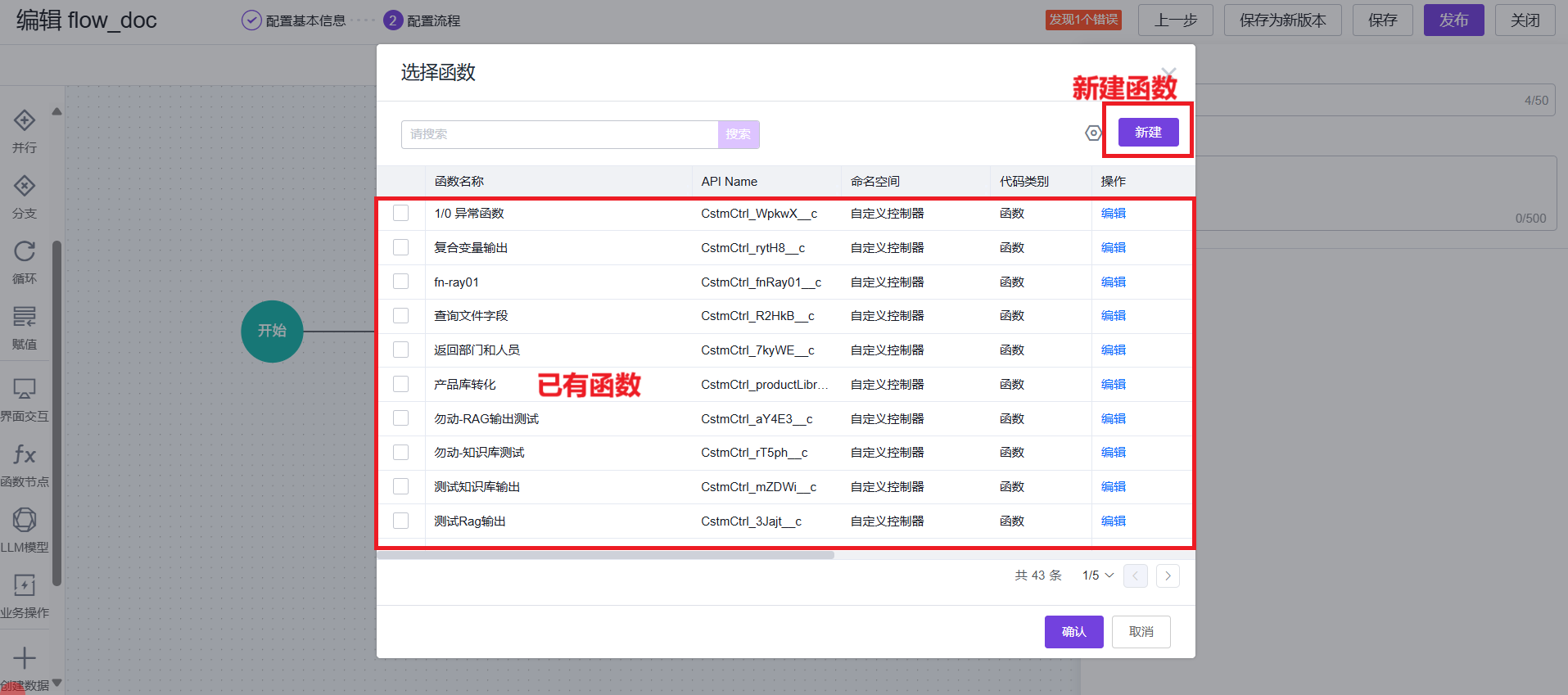
Task: Select the 分支 branch node icon
Action: point(25,187)
